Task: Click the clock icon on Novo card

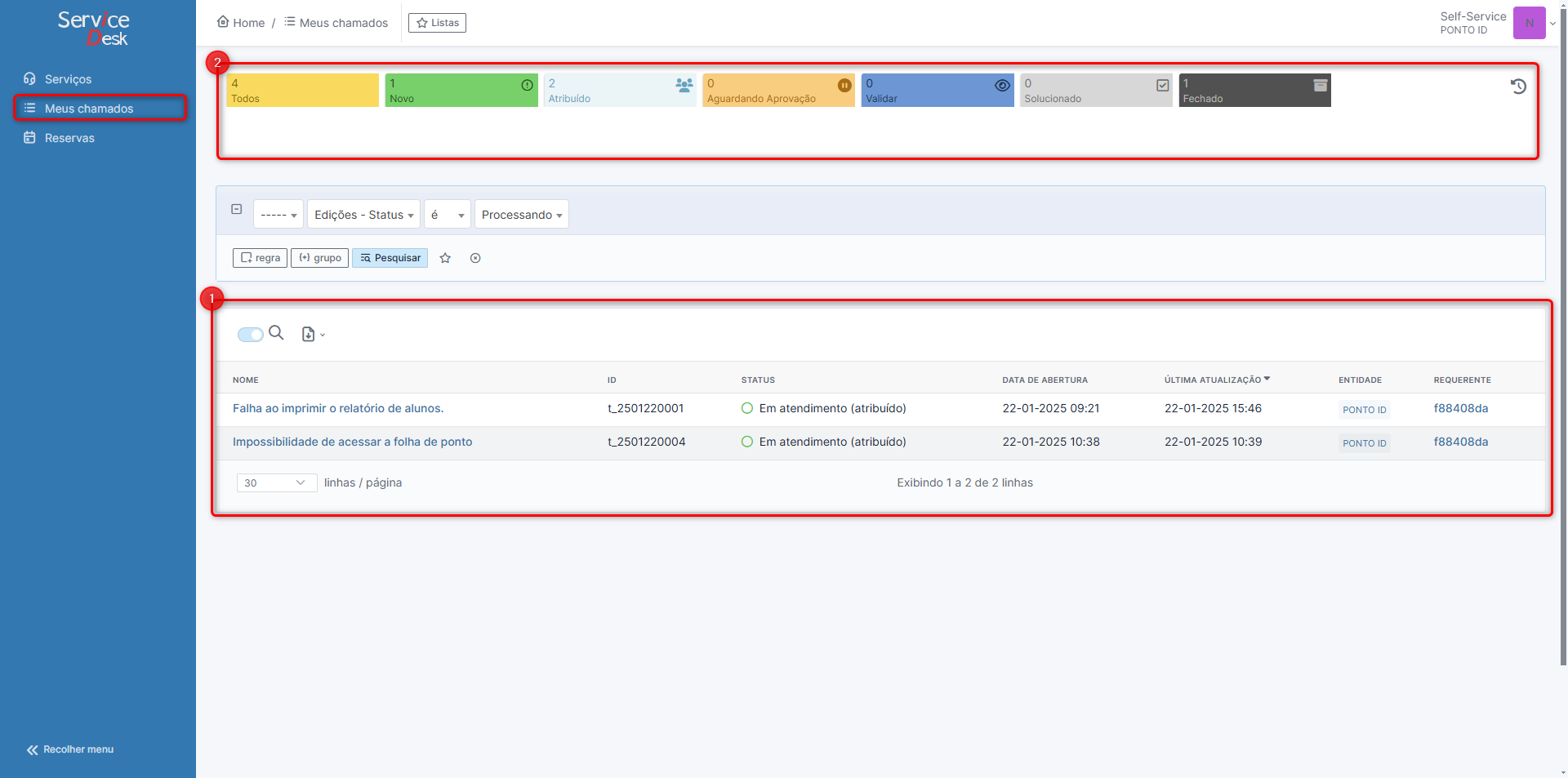Action: point(527,85)
